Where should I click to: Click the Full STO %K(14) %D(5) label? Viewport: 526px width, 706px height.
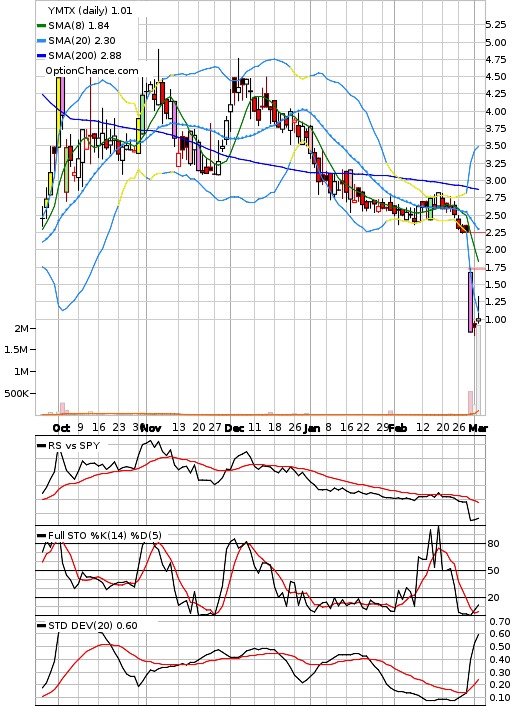pos(104,535)
